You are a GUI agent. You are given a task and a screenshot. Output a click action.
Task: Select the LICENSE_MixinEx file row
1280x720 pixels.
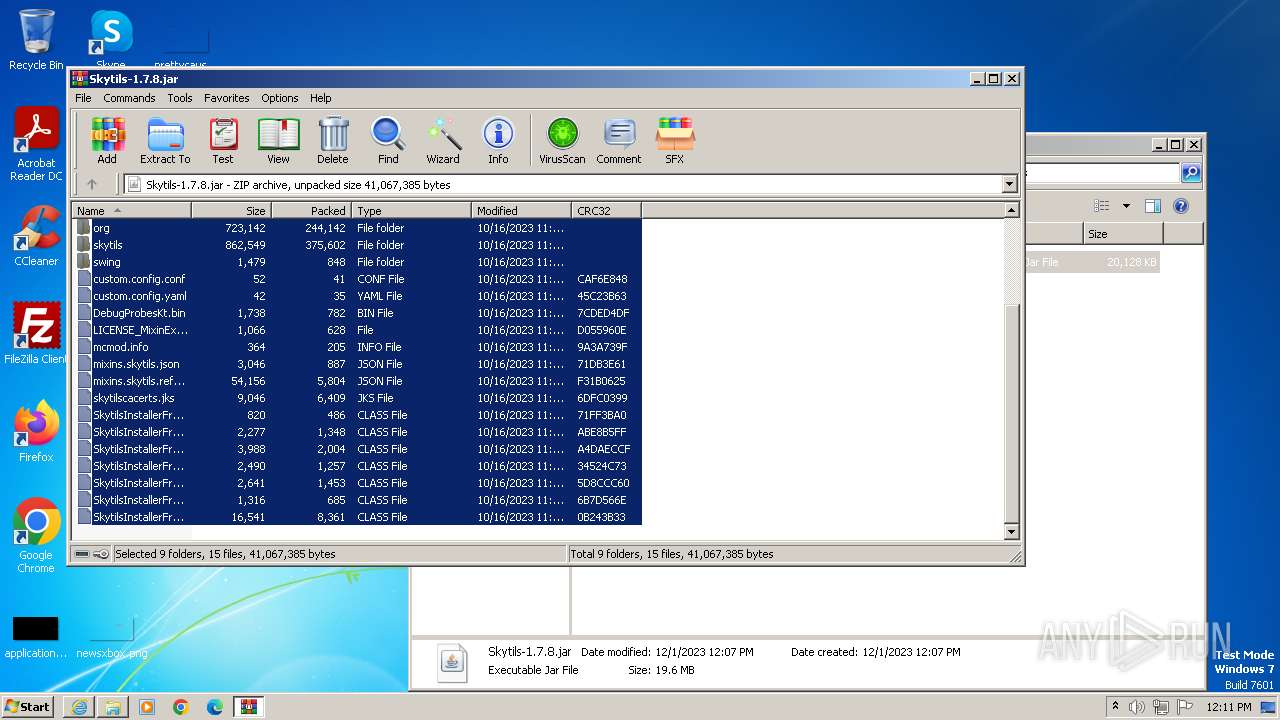[357, 330]
